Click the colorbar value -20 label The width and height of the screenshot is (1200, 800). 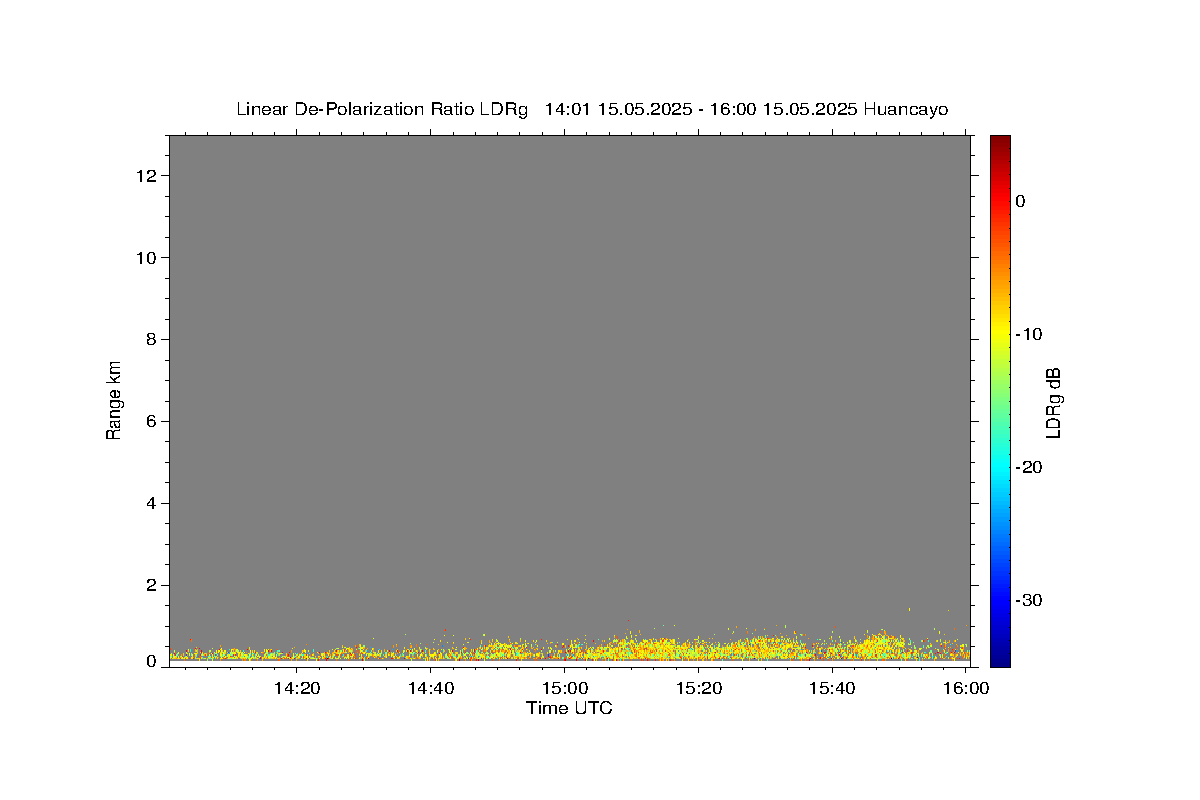coord(1029,467)
